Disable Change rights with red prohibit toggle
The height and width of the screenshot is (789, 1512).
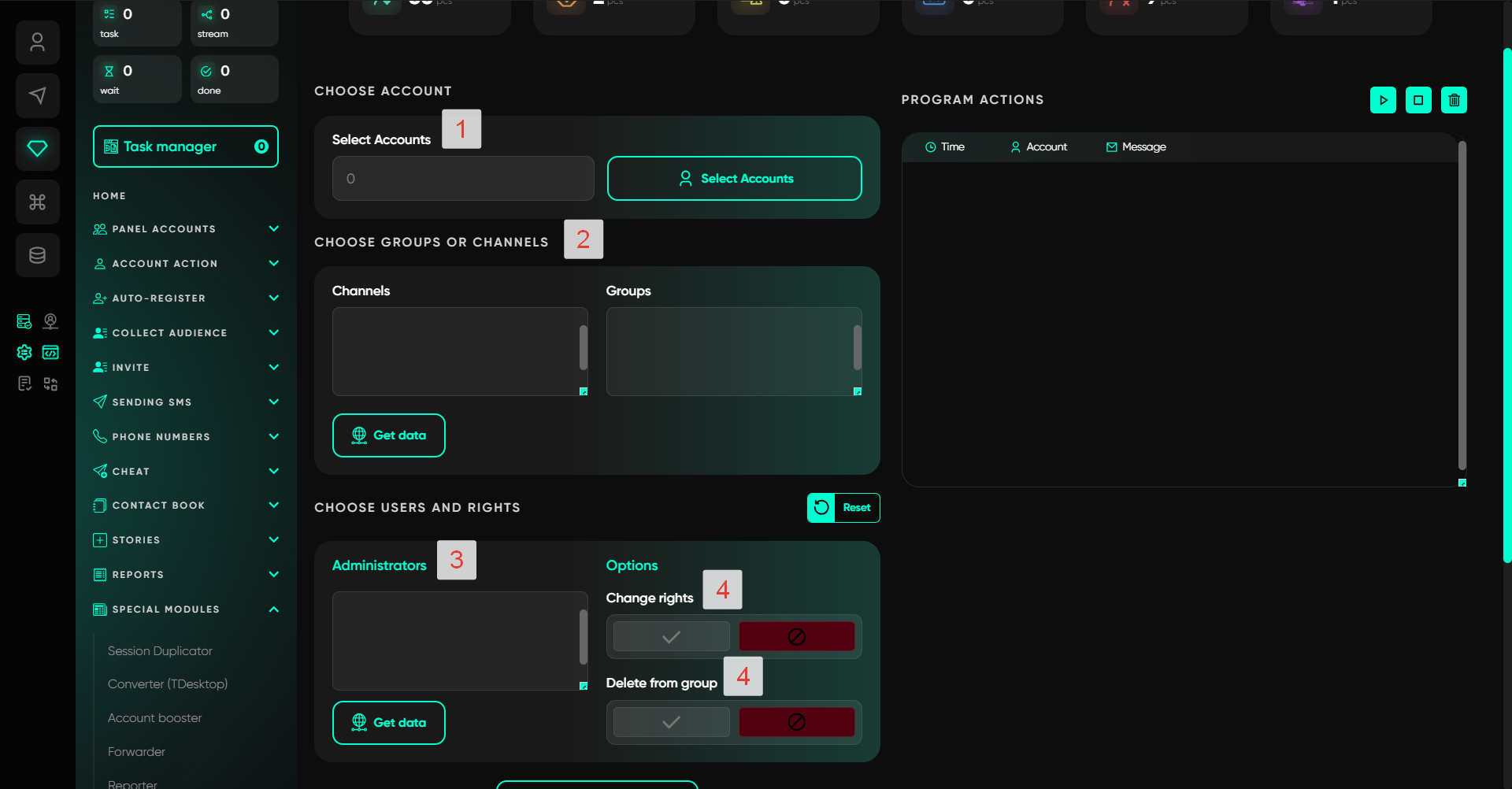[x=796, y=637]
